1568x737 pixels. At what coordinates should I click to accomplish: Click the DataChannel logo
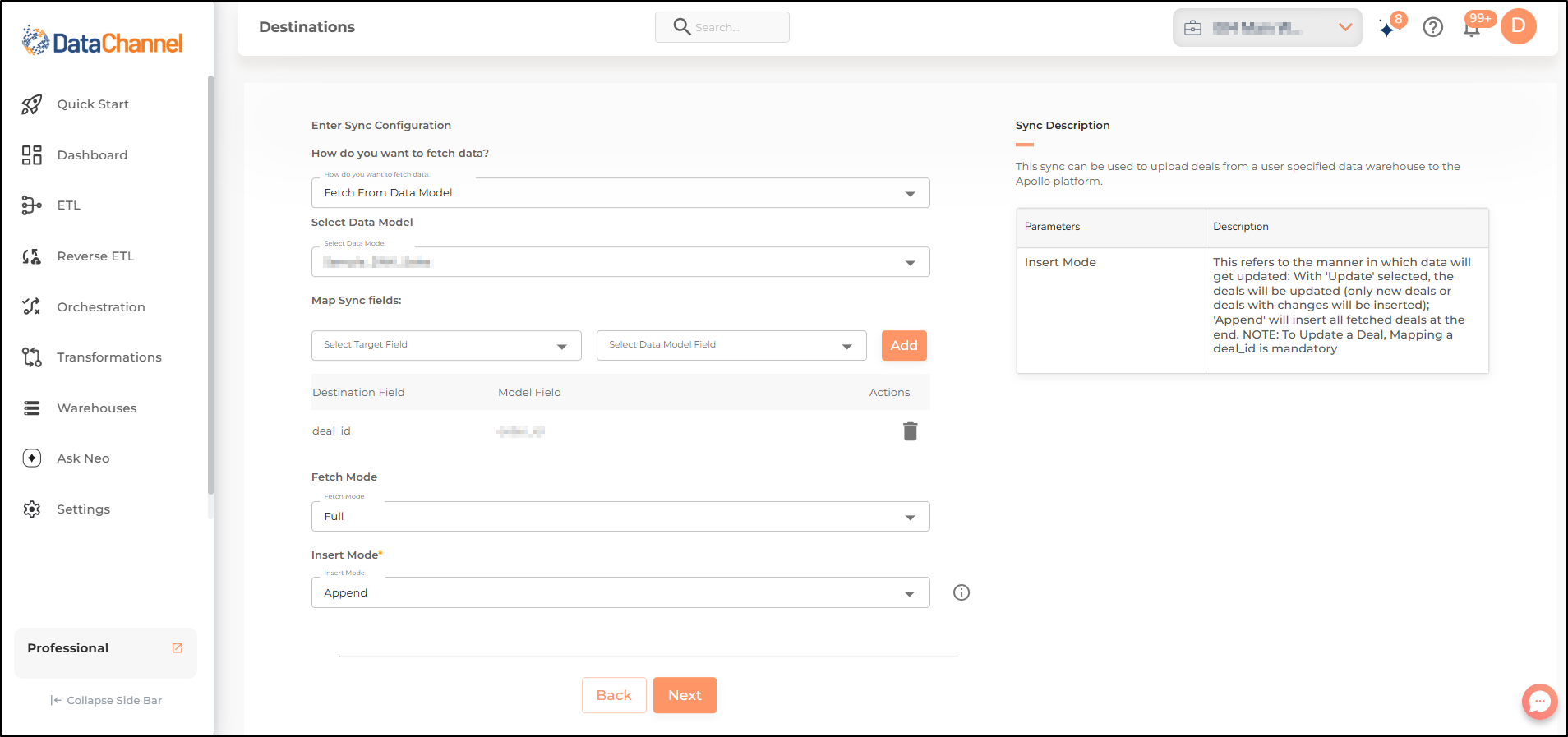[x=102, y=41]
